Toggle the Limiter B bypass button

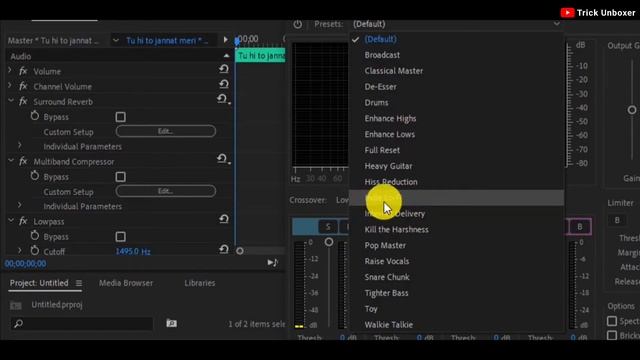tap(617, 220)
